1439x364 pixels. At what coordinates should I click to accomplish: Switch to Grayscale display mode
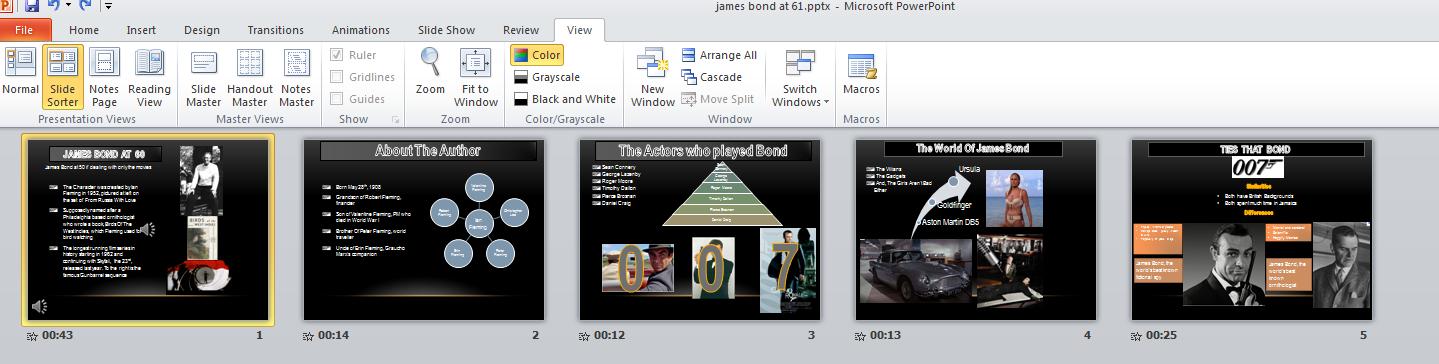546,77
